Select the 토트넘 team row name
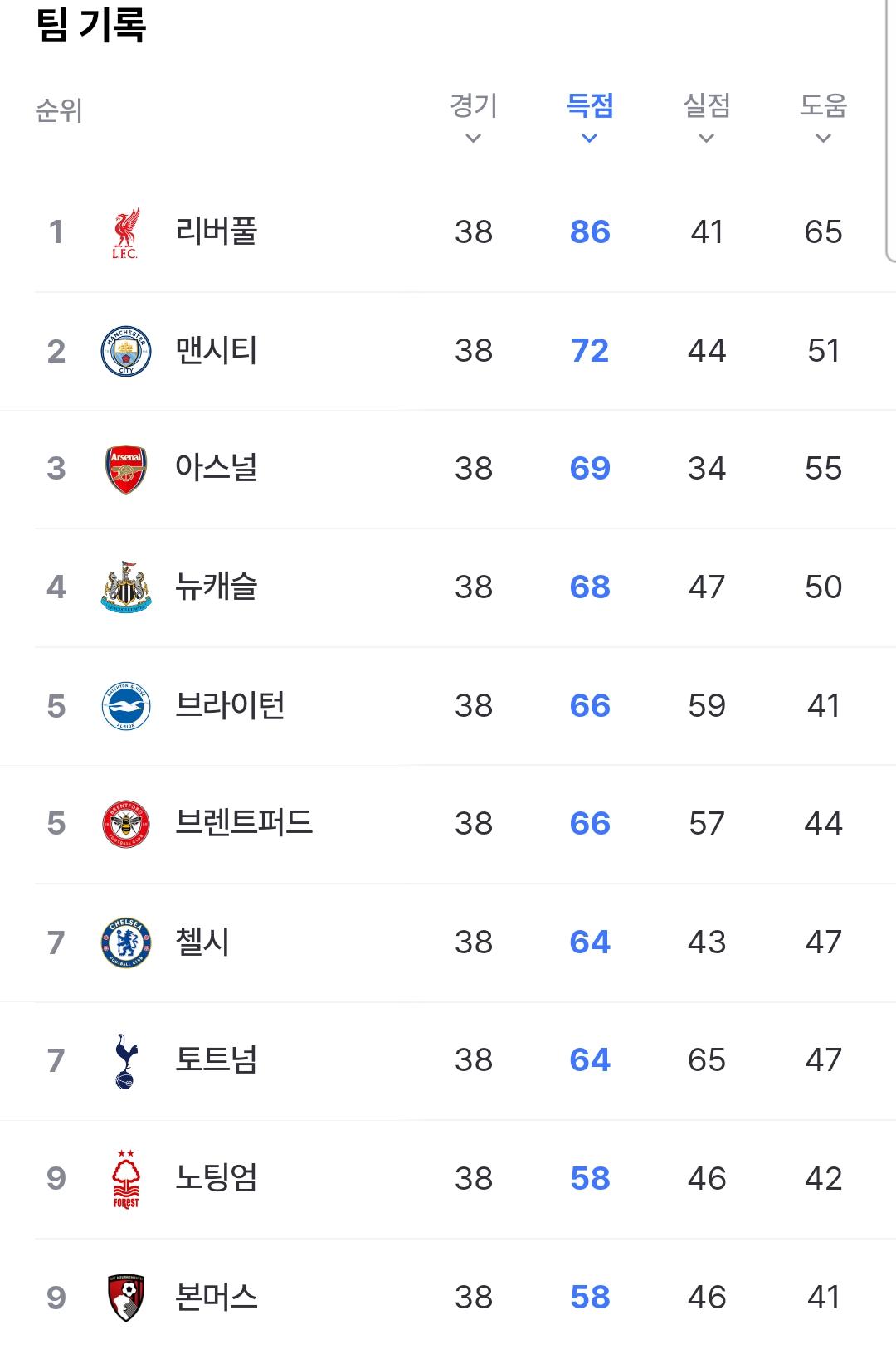This screenshot has width=896, height=1354. (x=217, y=1059)
